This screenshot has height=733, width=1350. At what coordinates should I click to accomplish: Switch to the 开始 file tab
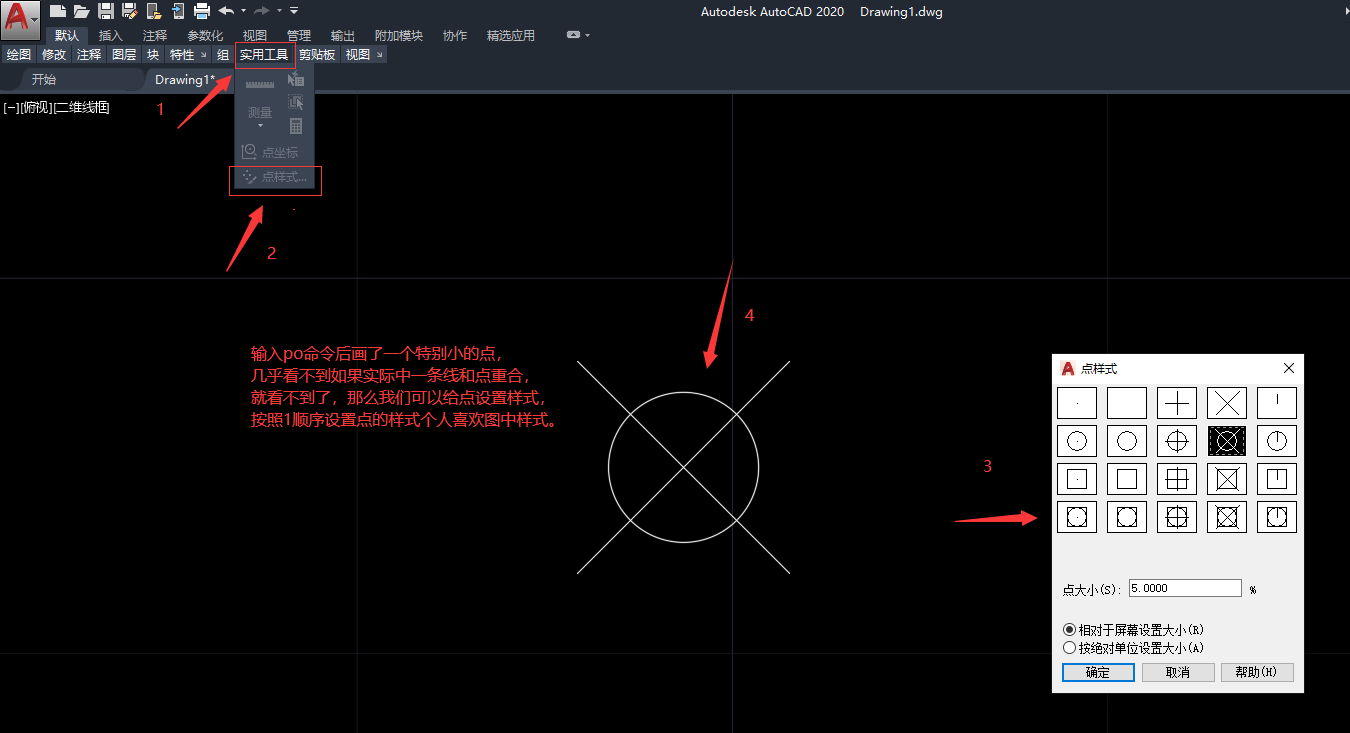click(x=44, y=79)
